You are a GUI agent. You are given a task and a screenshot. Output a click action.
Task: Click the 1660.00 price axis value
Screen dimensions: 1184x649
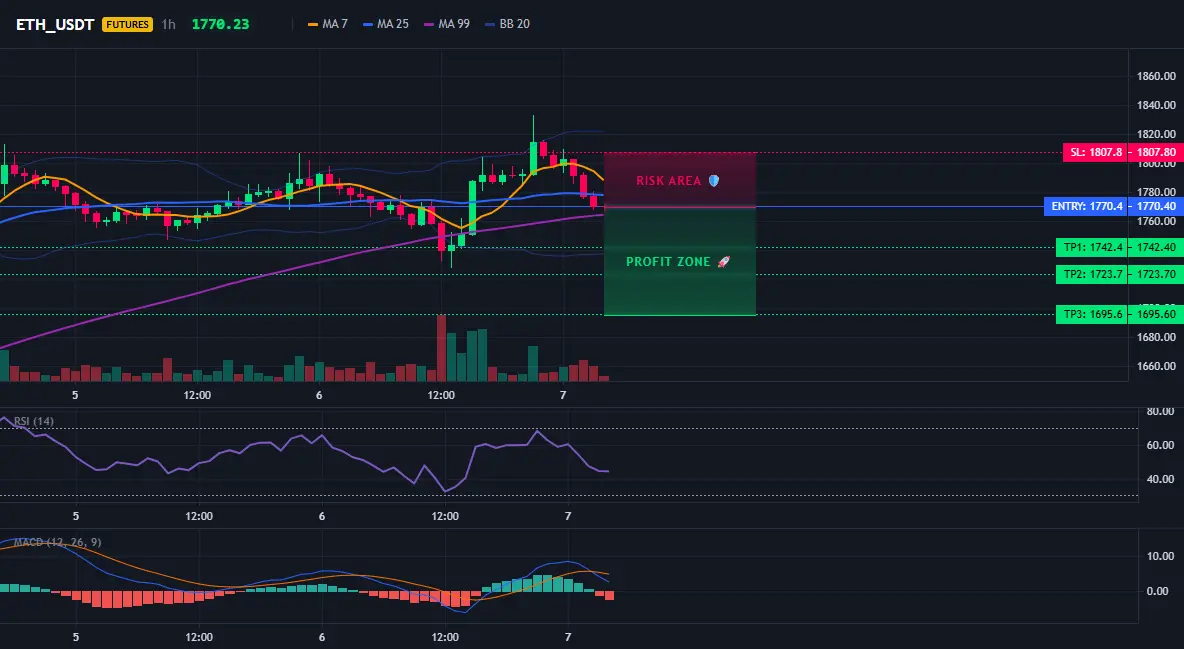pos(1156,366)
